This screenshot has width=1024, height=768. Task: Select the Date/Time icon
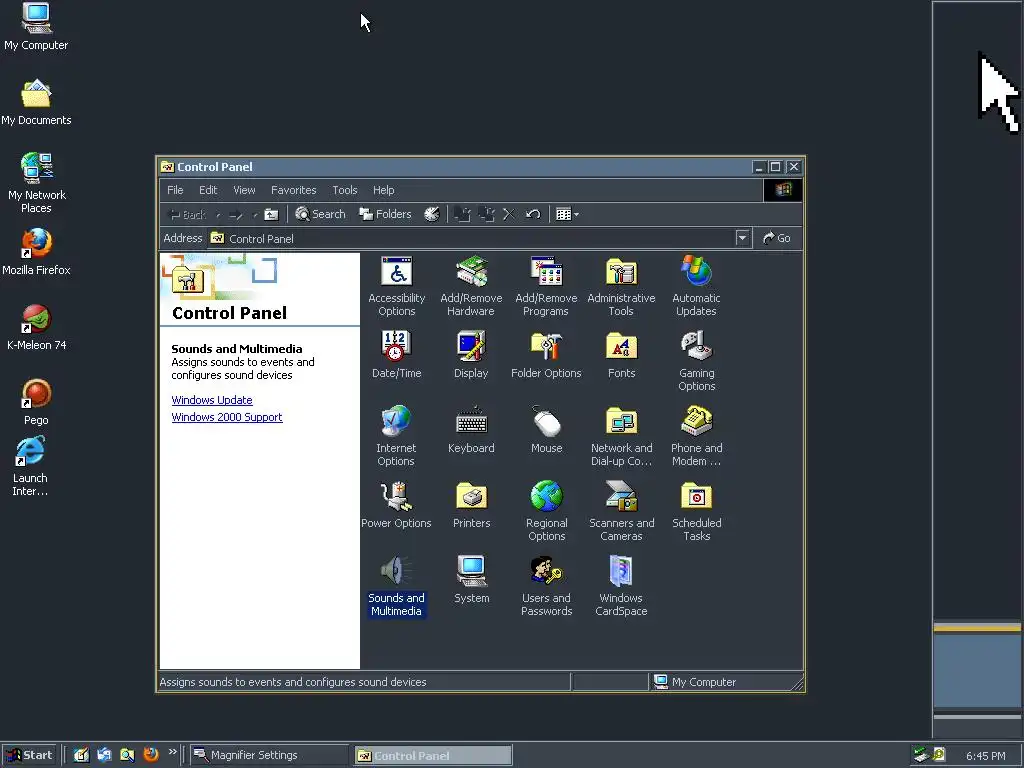(396, 355)
